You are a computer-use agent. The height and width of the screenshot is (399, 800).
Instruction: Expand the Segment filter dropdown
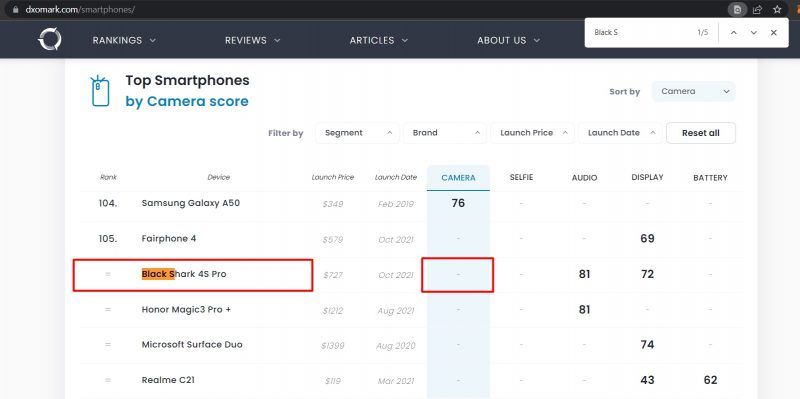pyautogui.click(x=358, y=133)
